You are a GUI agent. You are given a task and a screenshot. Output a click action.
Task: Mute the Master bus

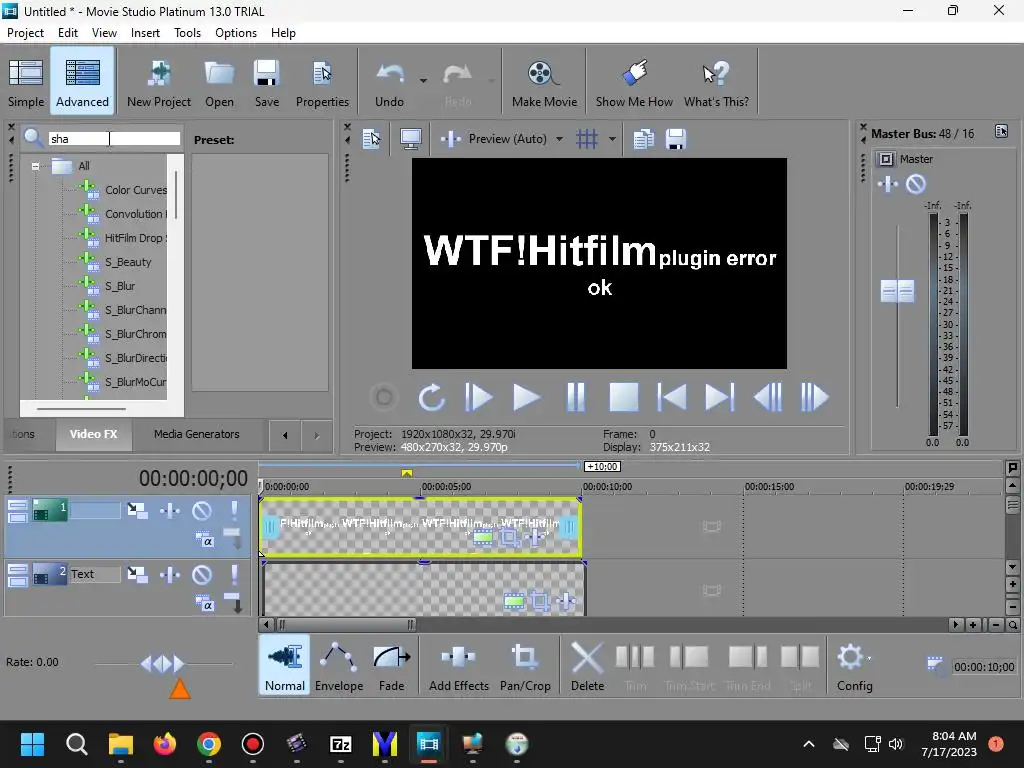pyautogui.click(x=916, y=184)
